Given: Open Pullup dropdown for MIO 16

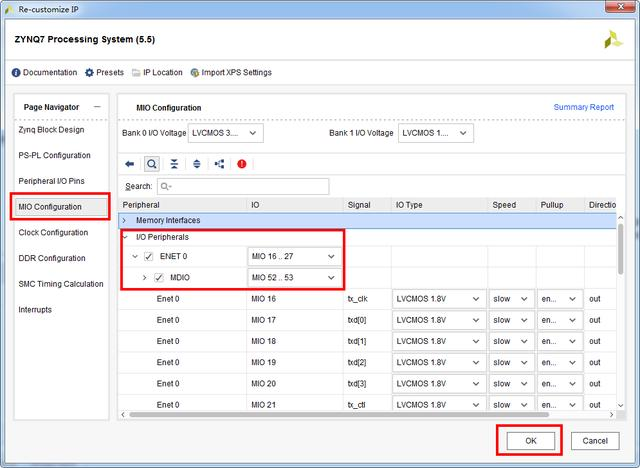Looking at the screenshot, I should pos(560,299).
